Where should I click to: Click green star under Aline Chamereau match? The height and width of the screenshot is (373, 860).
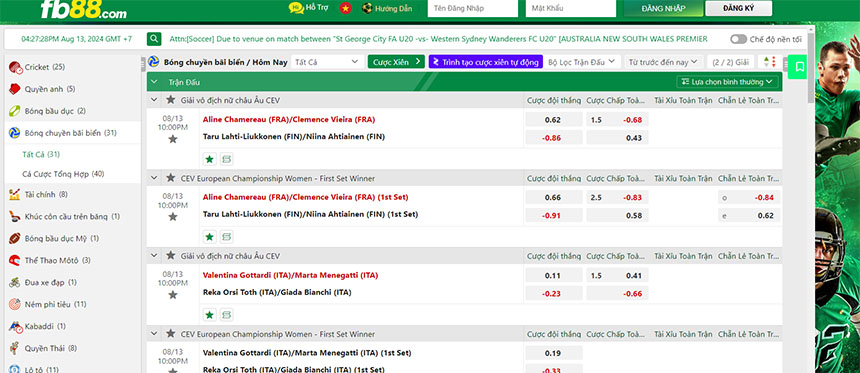(x=209, y=159)
